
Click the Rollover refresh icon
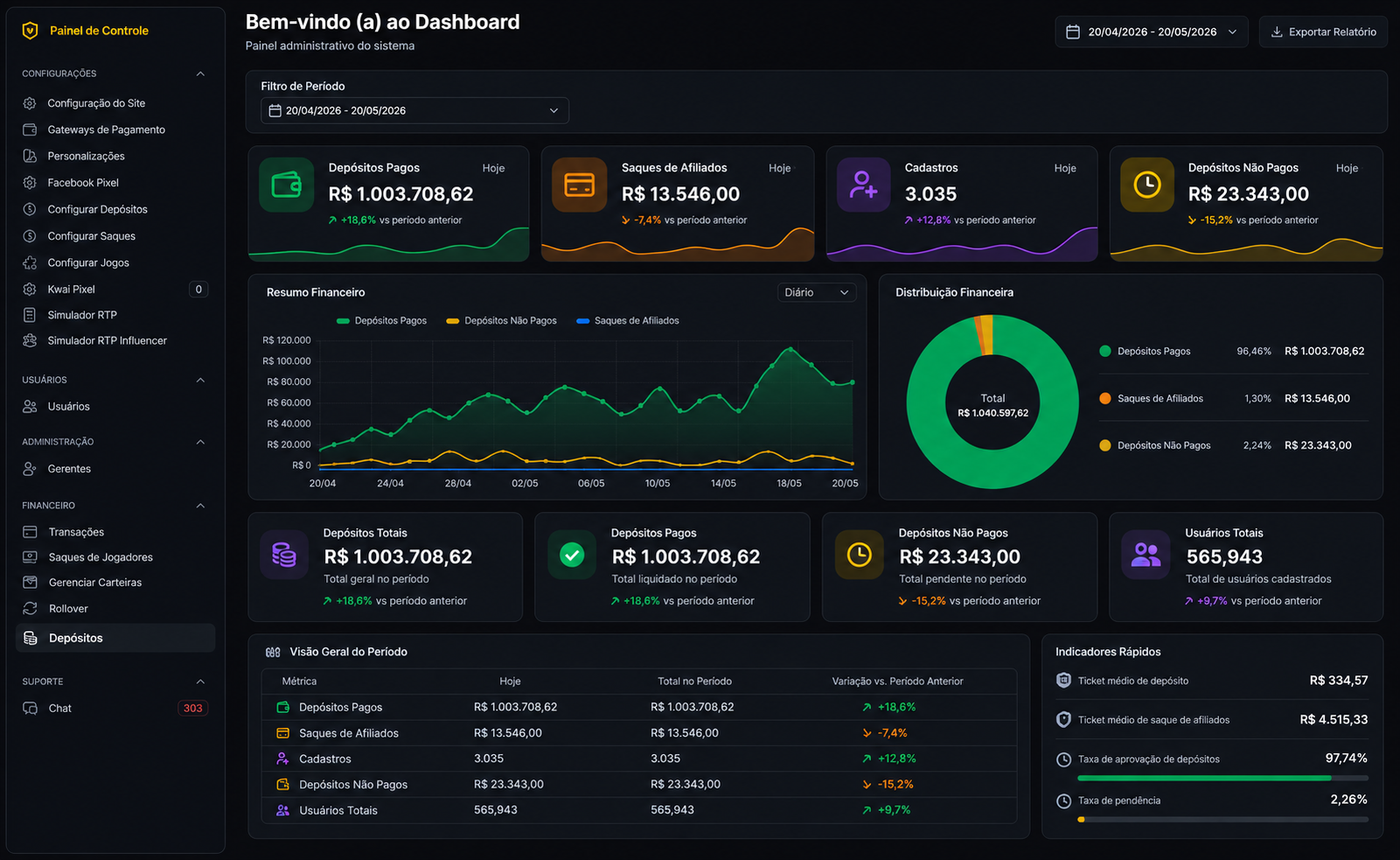[x=30, y=609]
